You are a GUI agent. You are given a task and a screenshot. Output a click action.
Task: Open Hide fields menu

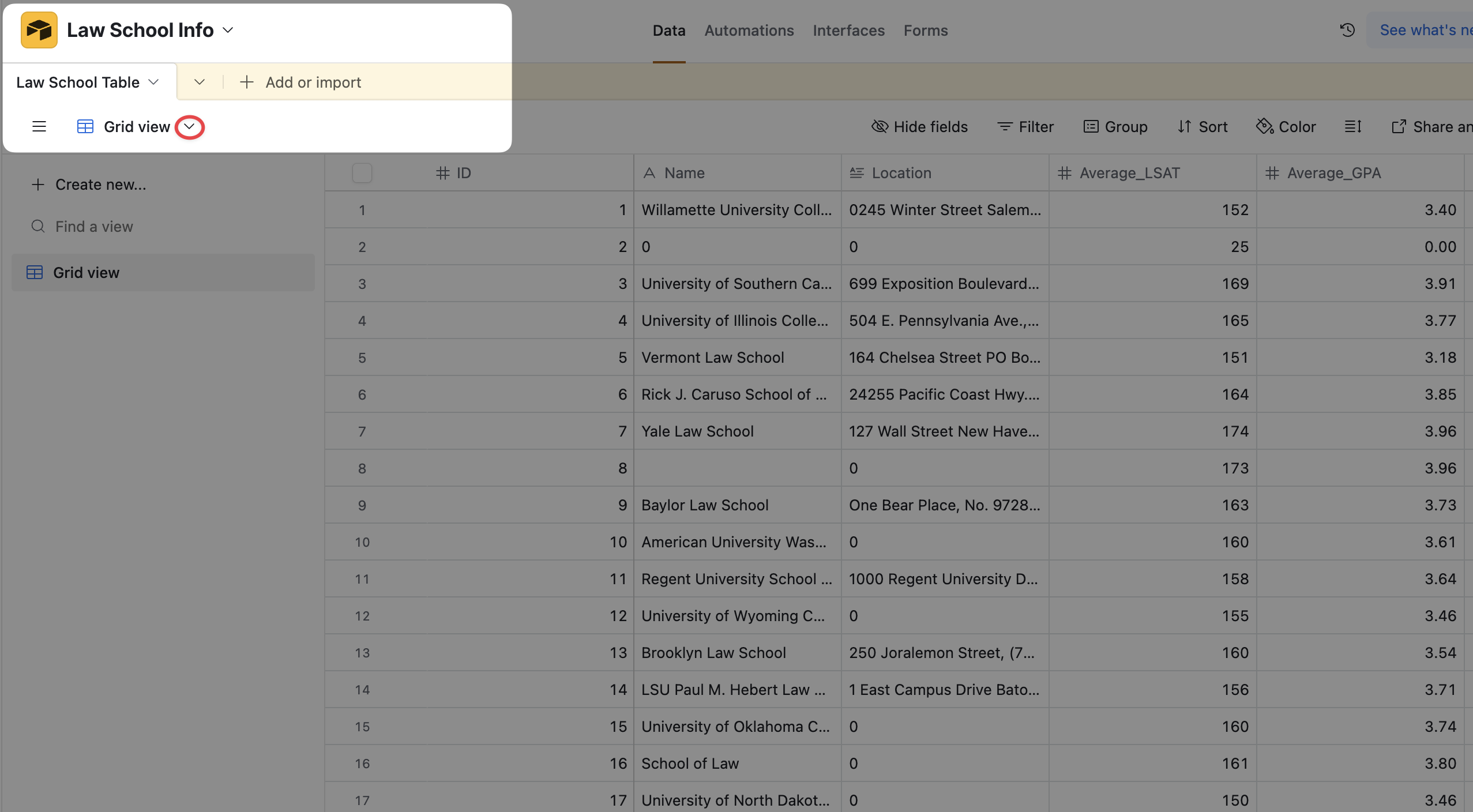point(919,126)
